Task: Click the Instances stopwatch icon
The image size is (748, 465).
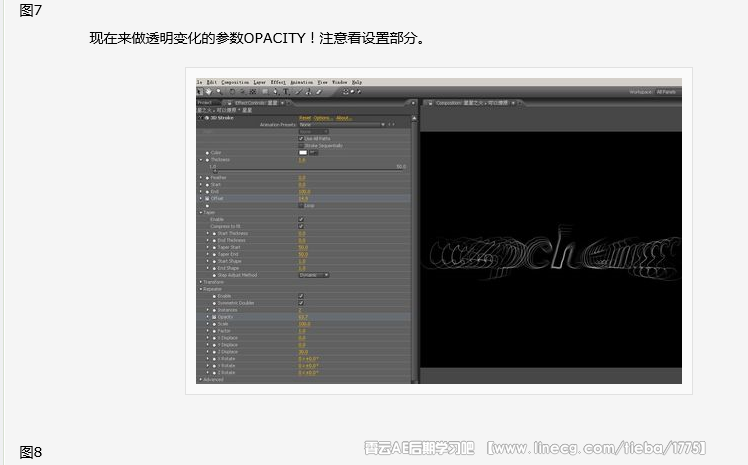Action: click(x=214, y=310)
